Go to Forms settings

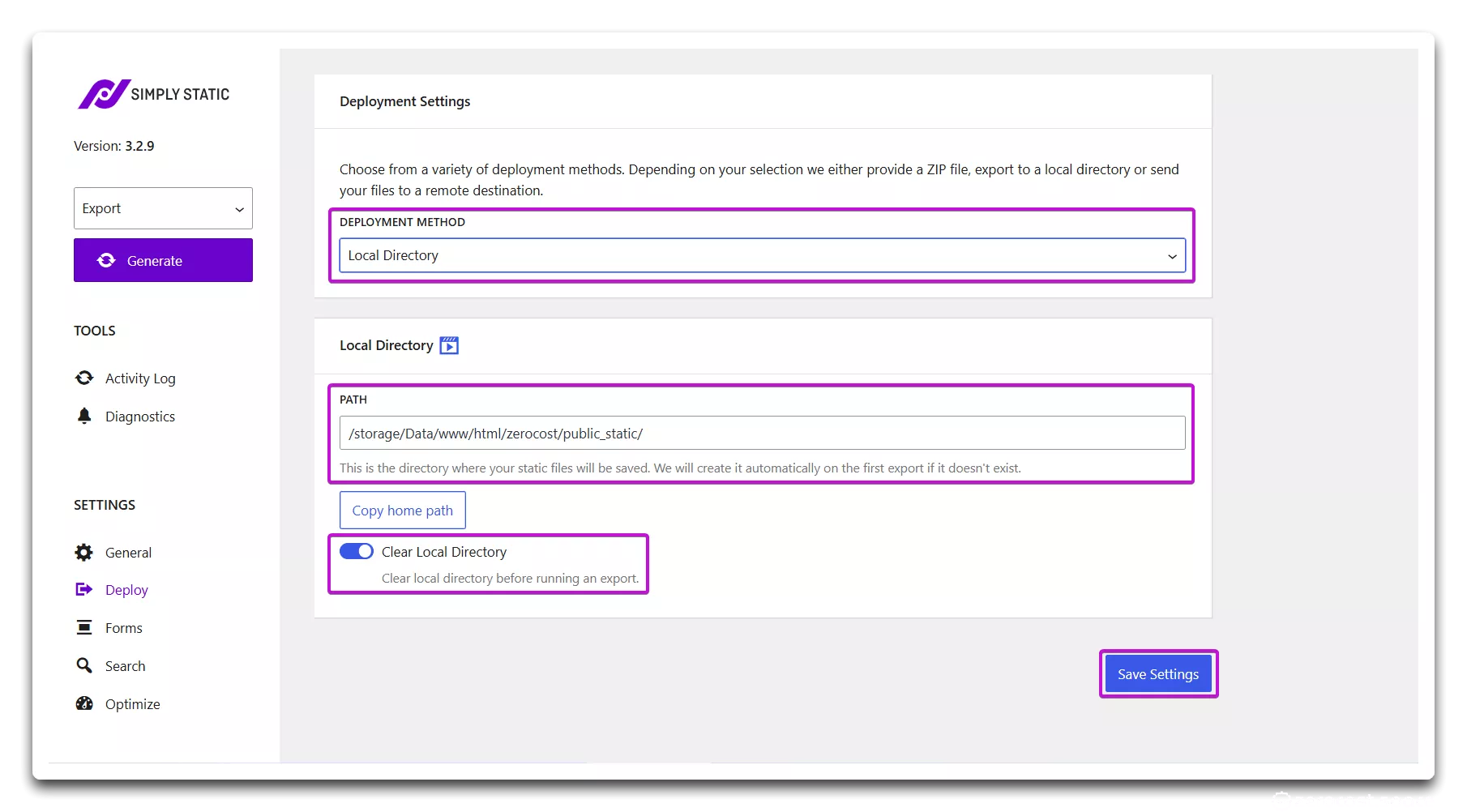coord(124,628)
